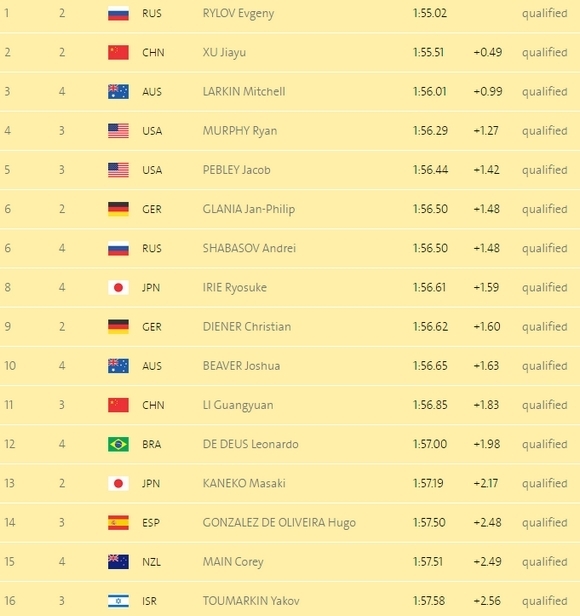Open BEAVER Joshua's athlete entry
The height and width of the screenshot is (616, 580).
point(241,366)
